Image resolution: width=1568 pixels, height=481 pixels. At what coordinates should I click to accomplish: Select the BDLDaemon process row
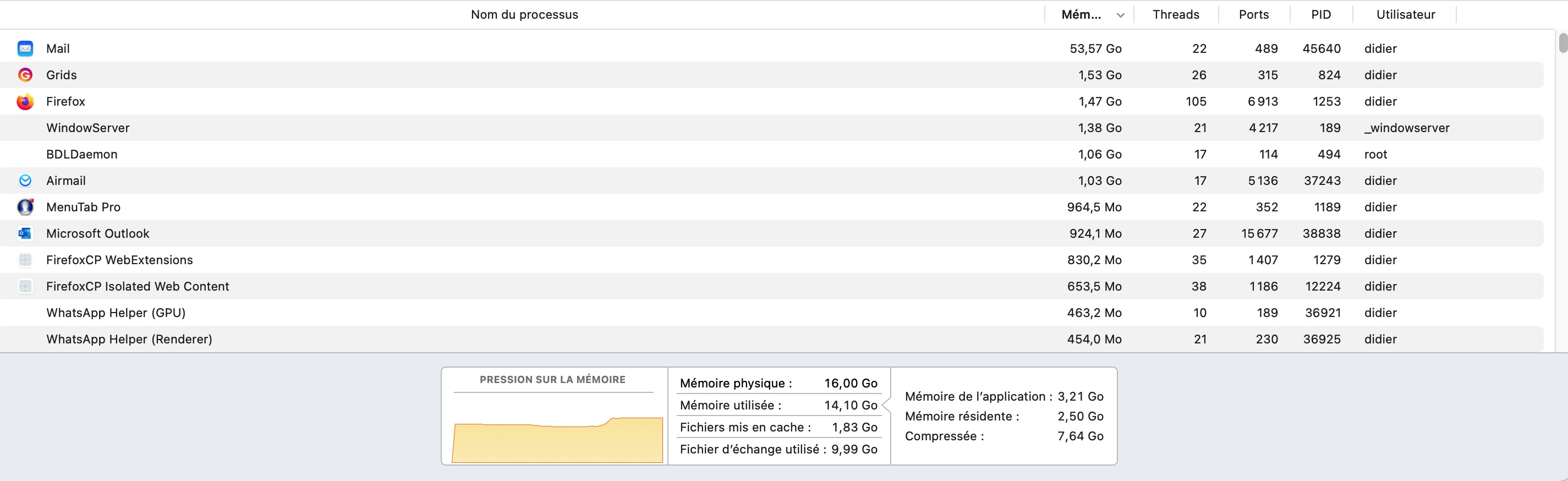coord(772,155)
